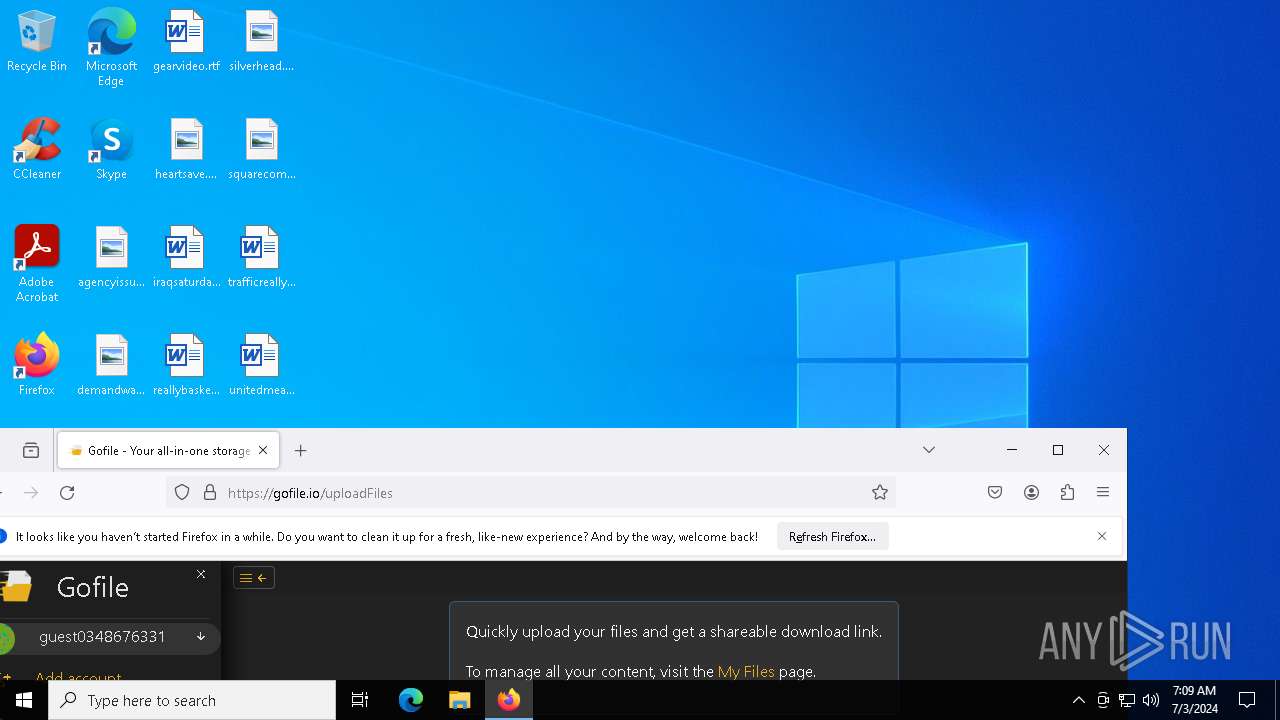Bookmark this page with the star
The height and width of the screenshot is (720, 1280).
coord(880,492)
